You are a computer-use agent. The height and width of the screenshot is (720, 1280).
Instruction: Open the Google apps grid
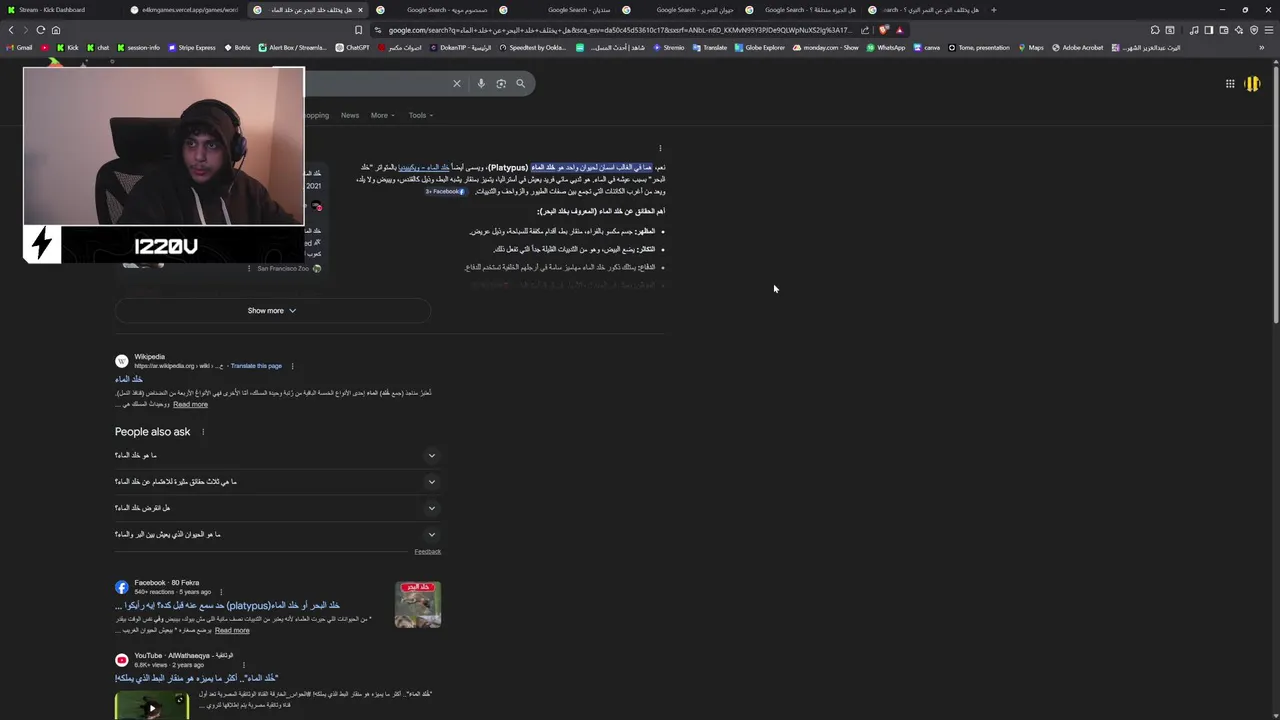pos(1230,84)
